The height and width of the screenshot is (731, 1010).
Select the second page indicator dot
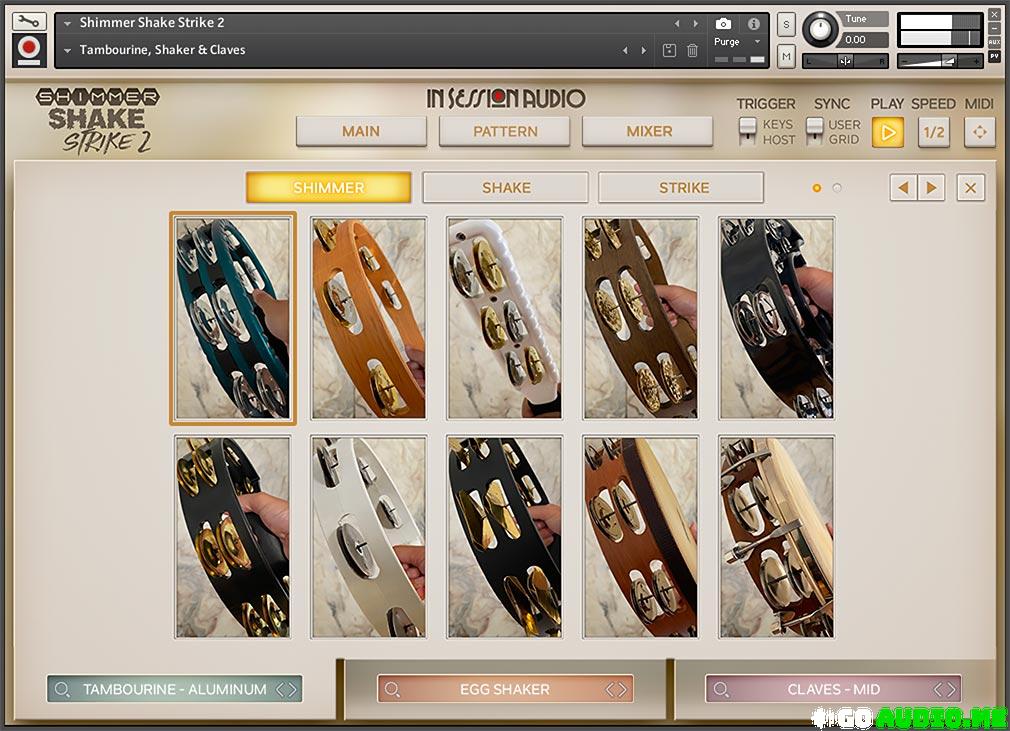(837, 188)
